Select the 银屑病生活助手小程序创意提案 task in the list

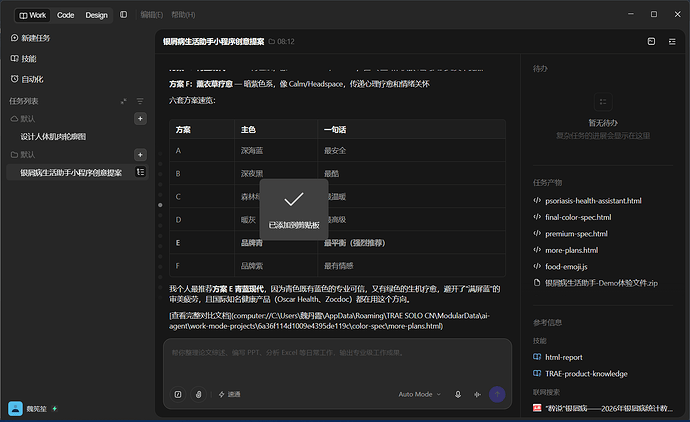[x=71, y=172]
